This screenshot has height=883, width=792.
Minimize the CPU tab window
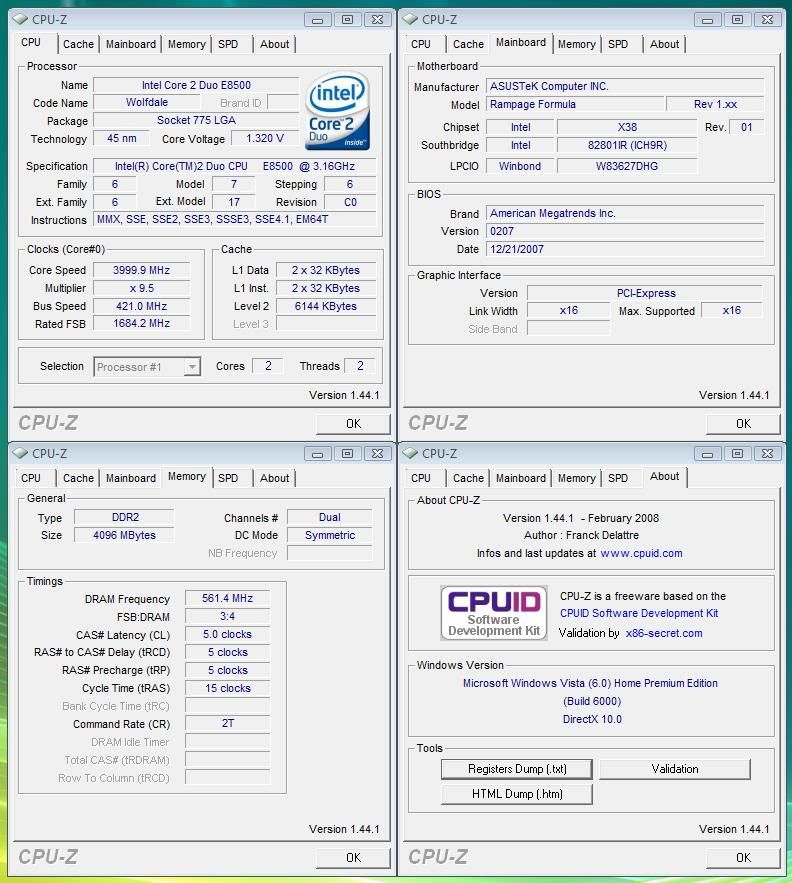[x=318, y=20]
